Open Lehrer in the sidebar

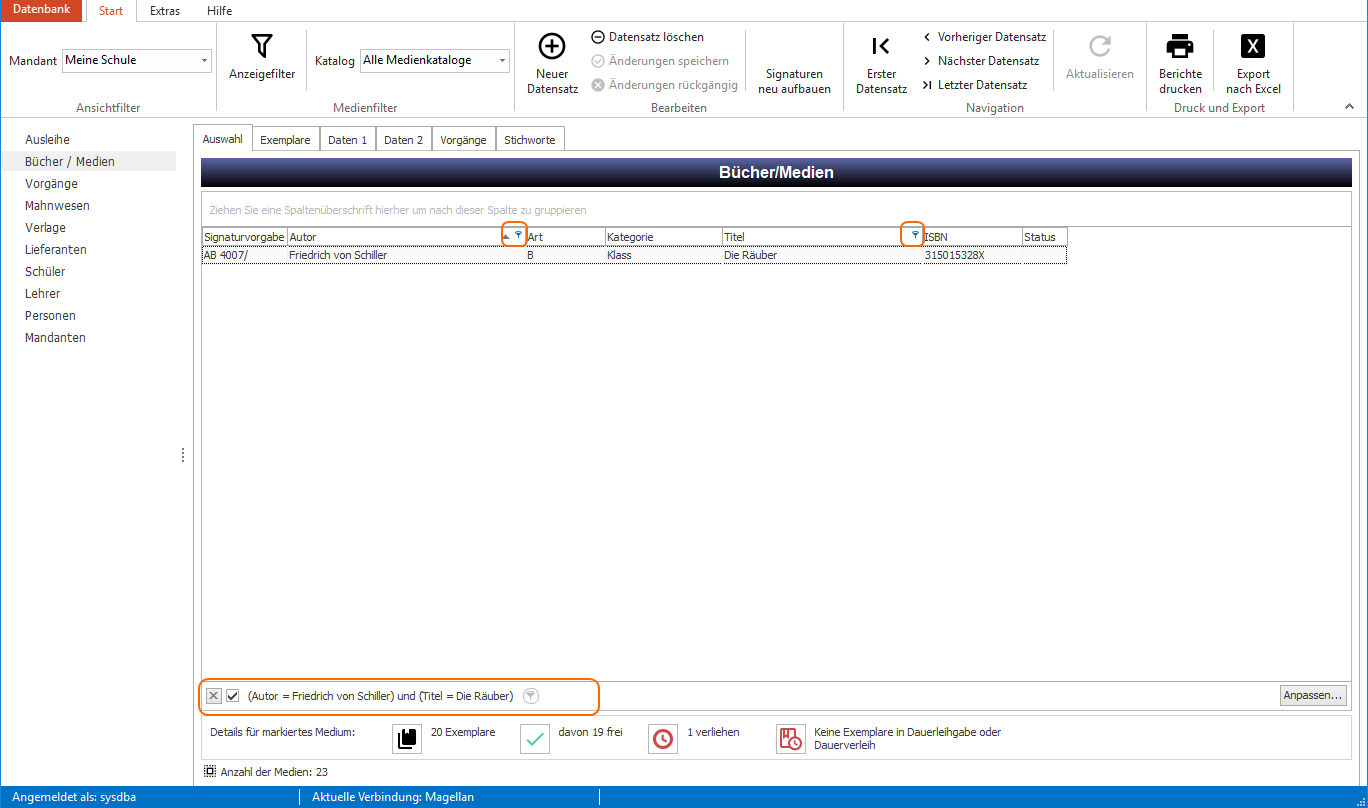tap(43, 293)
